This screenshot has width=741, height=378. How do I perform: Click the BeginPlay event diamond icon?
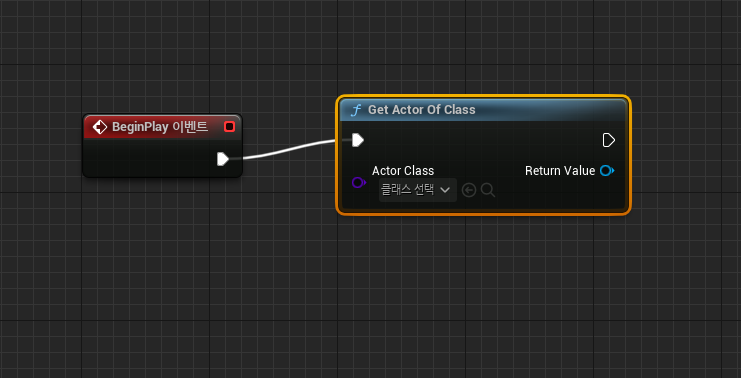pyautogui.click(x=100, y=127)
